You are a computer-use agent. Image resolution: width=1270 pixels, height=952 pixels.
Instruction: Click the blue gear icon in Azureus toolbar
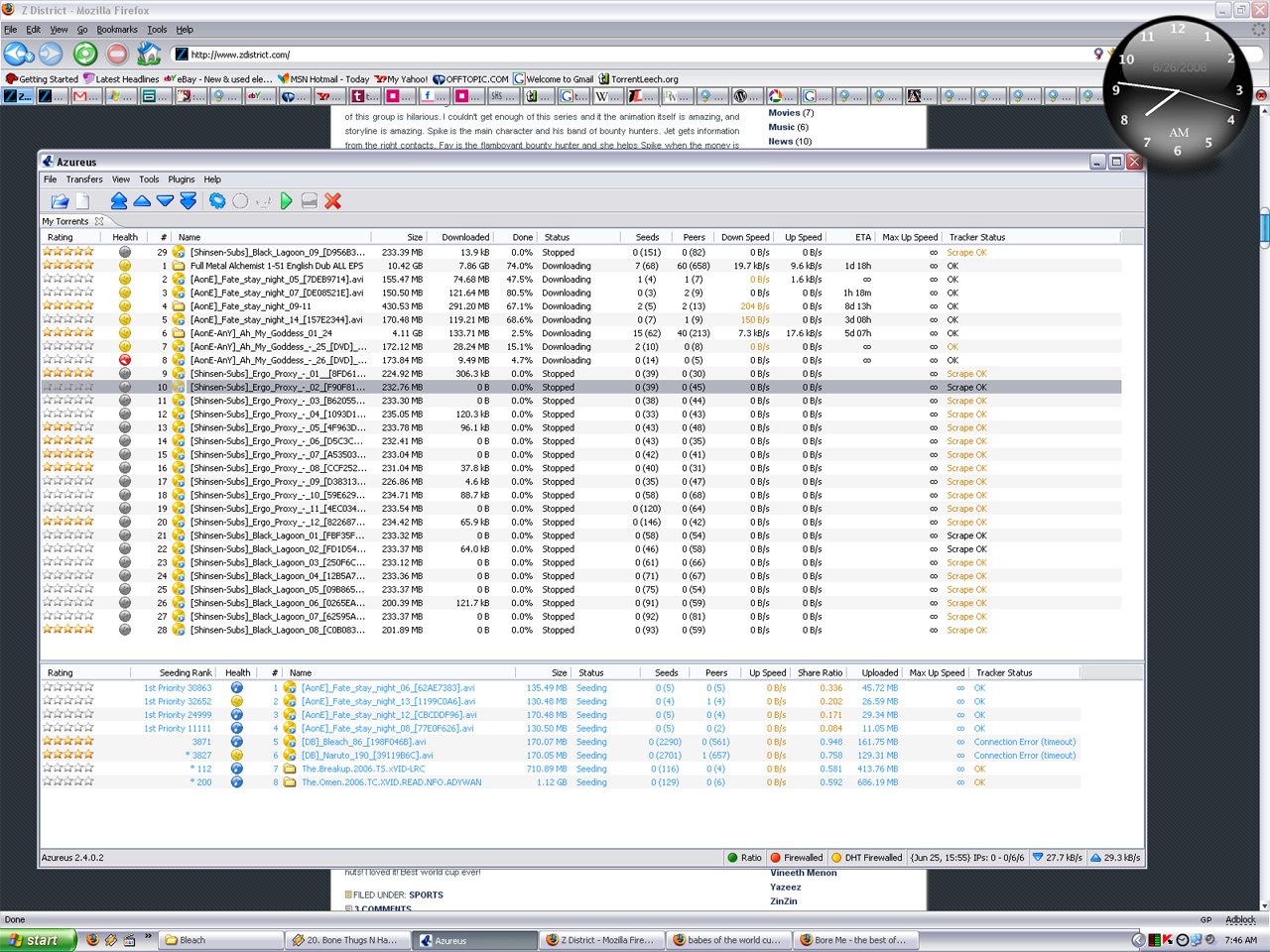coord(217,201)
